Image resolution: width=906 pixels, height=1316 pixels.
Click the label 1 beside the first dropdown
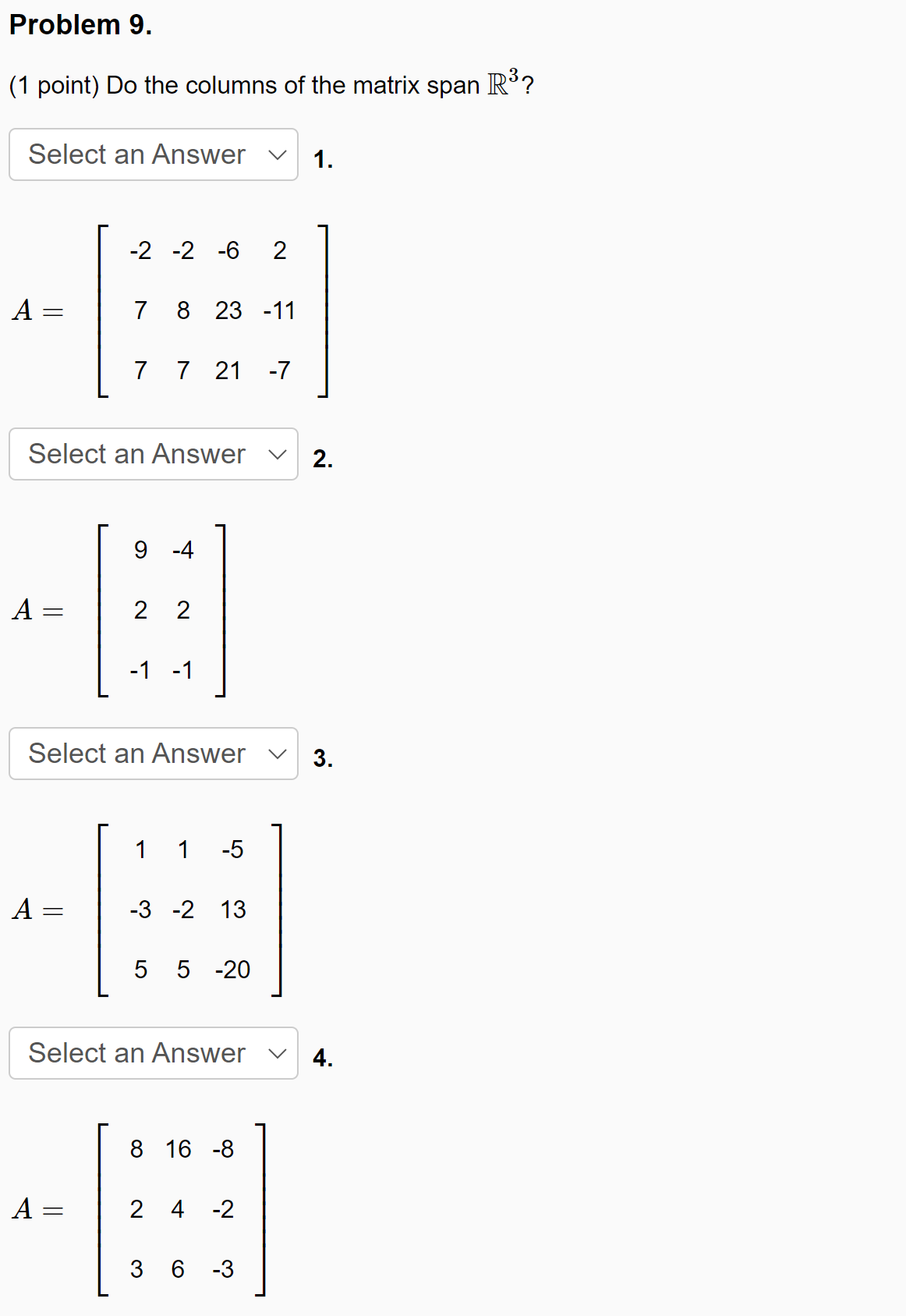pos(322,160)
